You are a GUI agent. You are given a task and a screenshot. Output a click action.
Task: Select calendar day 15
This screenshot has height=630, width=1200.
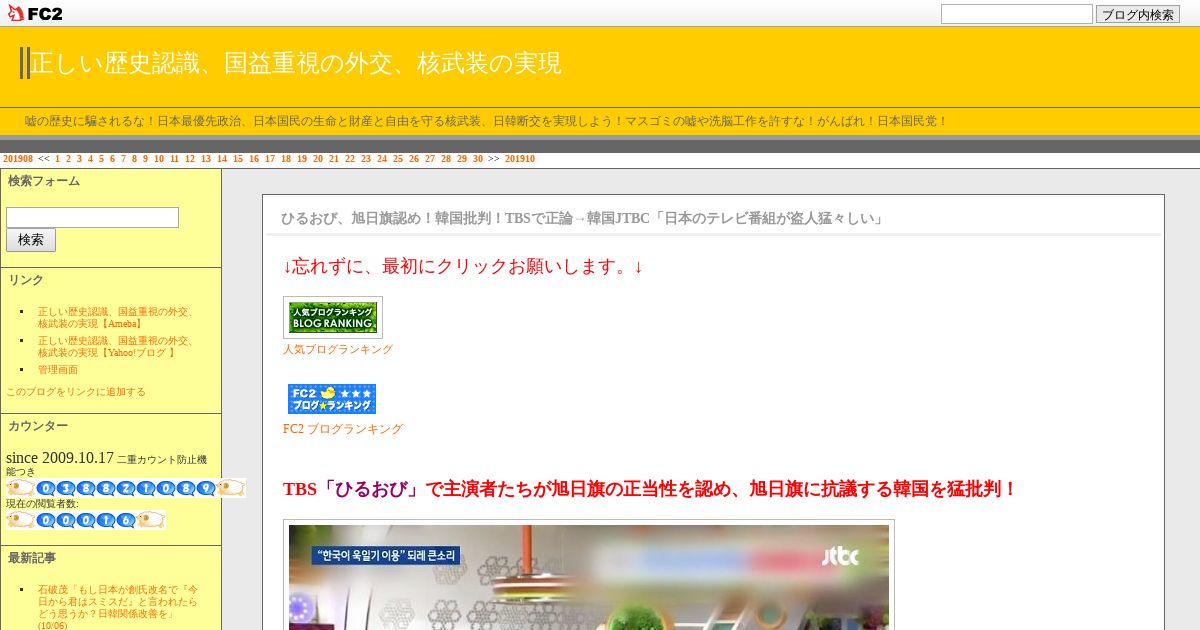pyautogui.click(x=238, y=159)
